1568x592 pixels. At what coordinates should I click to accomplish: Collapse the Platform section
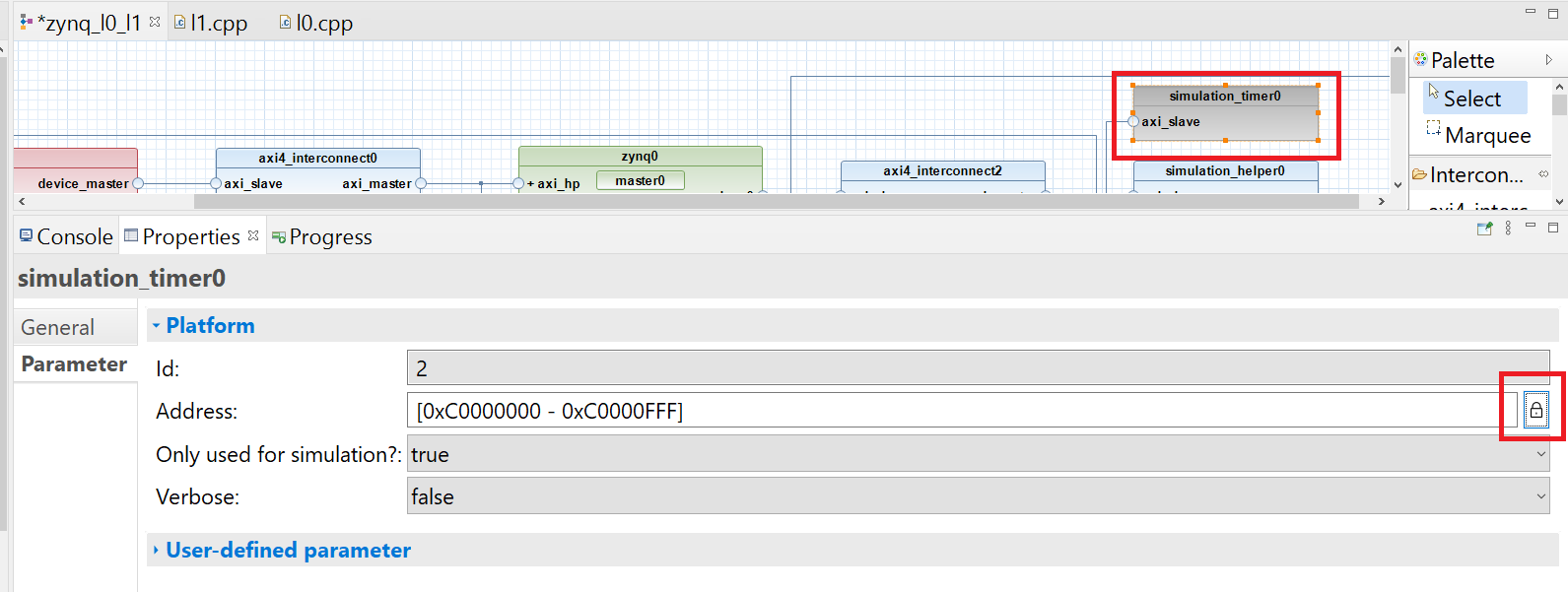coord(156,325)
